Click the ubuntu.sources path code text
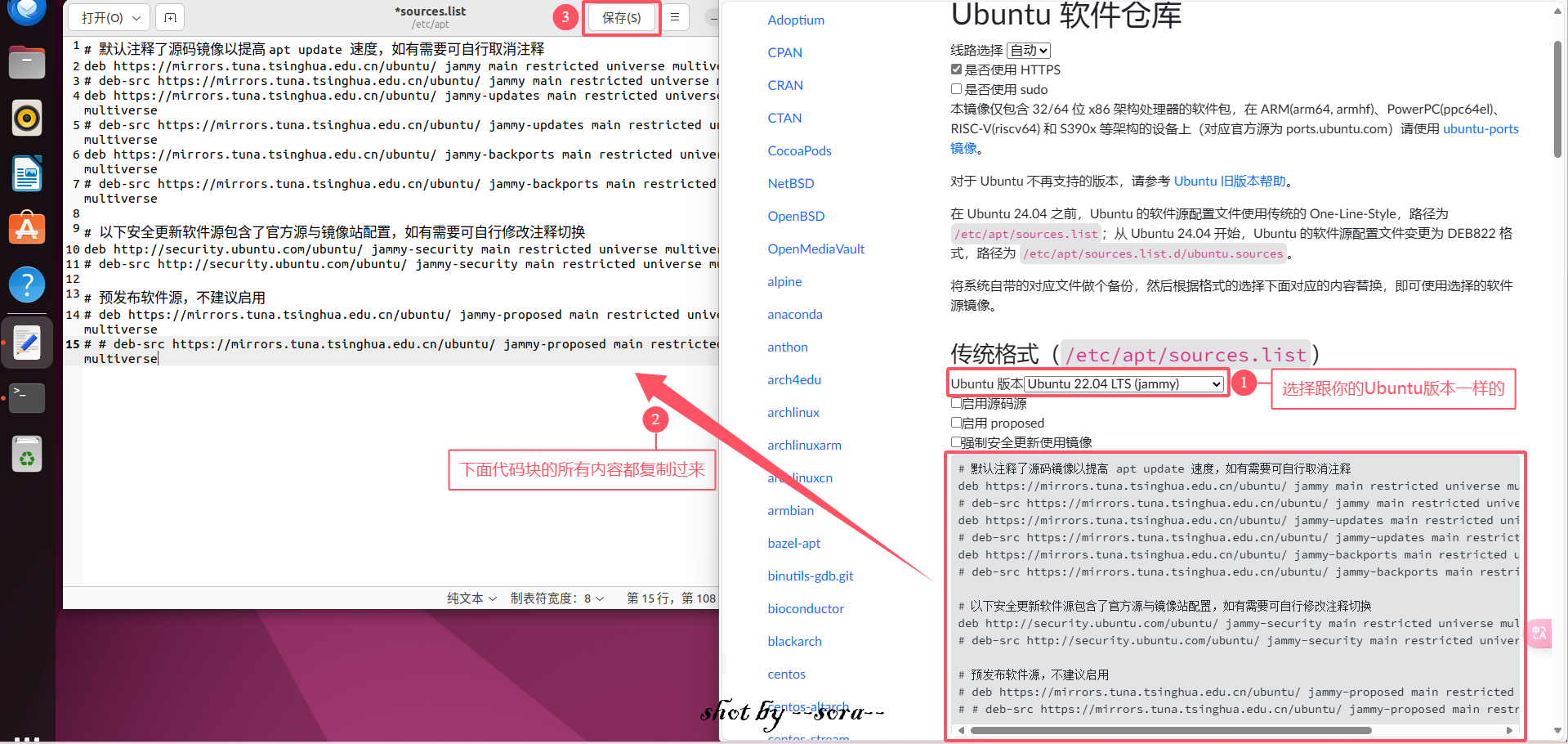This screenshot has width=1568, height=744. [x=1154, y=253]
